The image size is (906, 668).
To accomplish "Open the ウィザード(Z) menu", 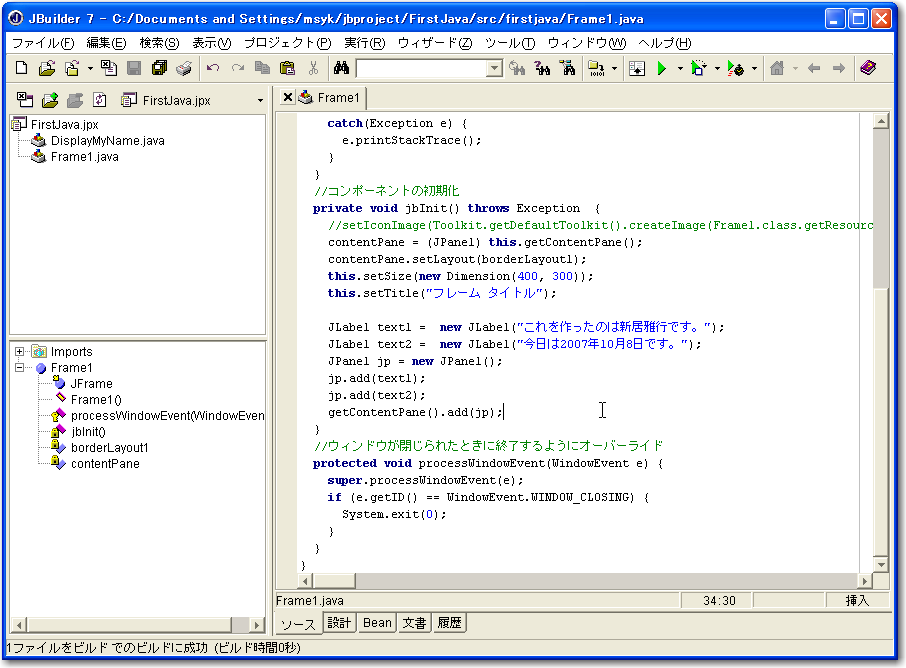I will tap(434, 43).
